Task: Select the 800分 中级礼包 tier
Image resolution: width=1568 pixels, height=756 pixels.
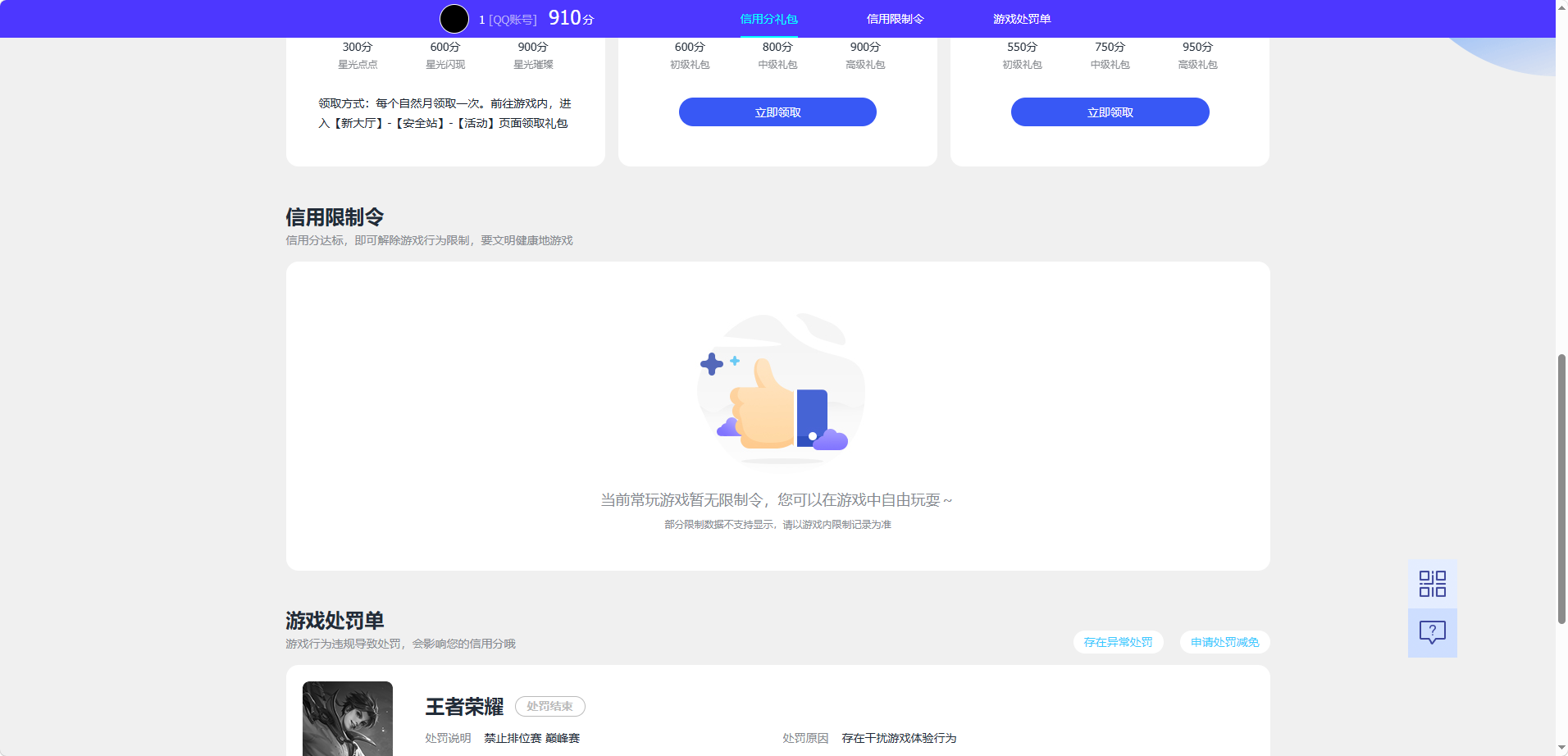Action: (777, 55)
